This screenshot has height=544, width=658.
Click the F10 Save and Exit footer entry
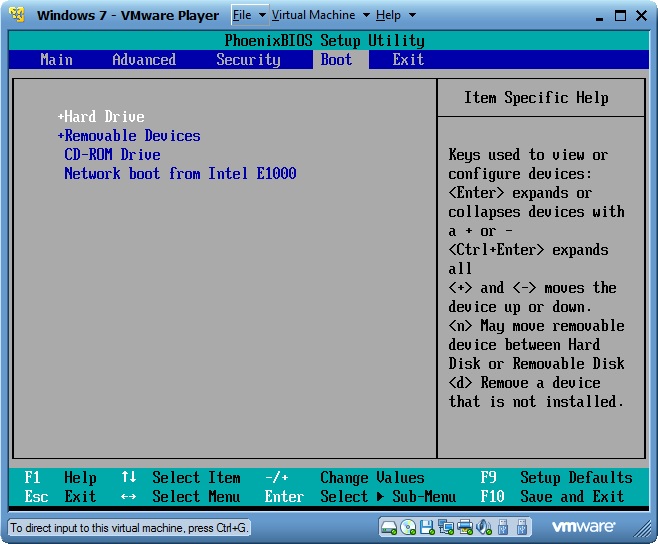click(552, 497)
